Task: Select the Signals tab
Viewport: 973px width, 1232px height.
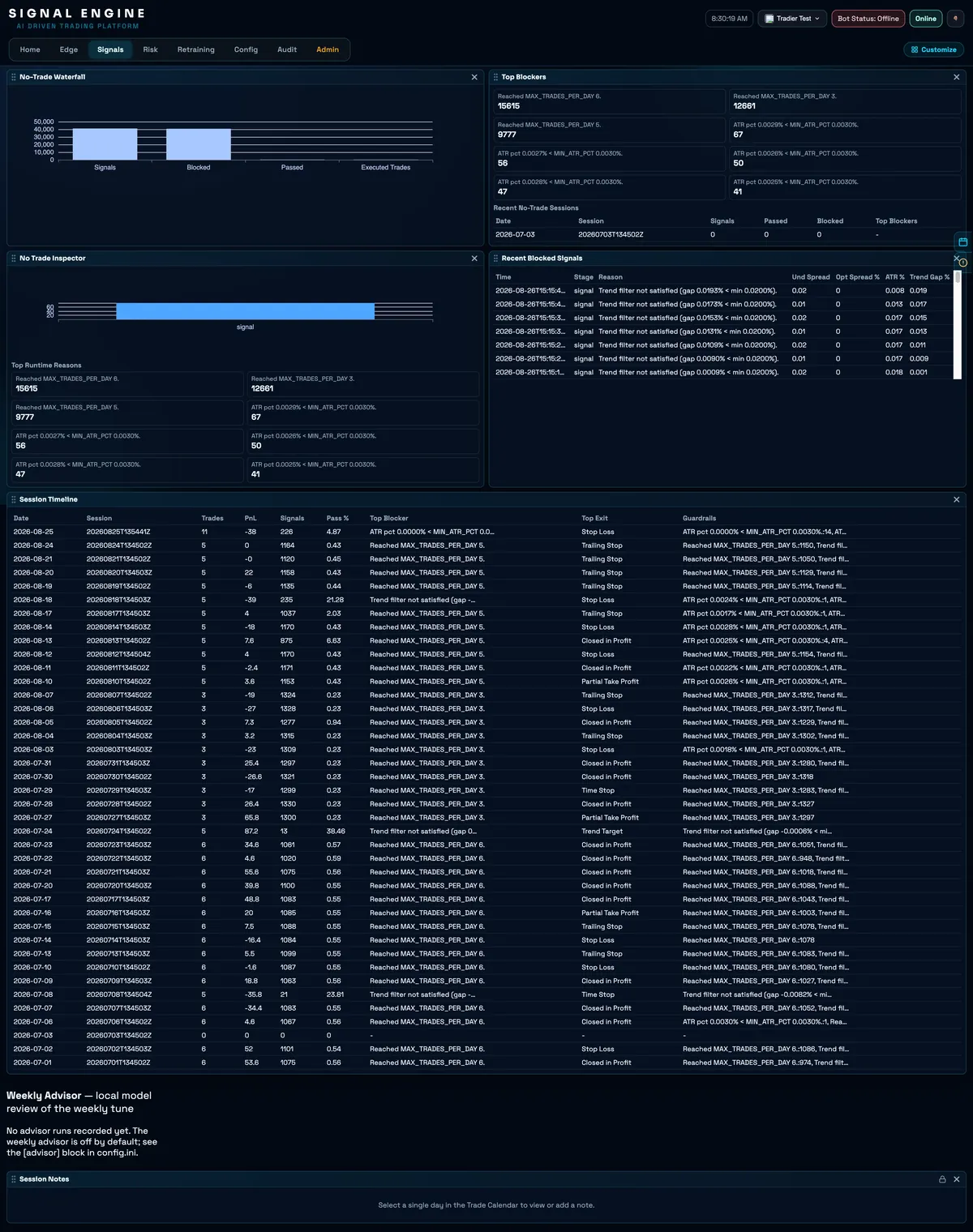Action: (x=110, y=49)
